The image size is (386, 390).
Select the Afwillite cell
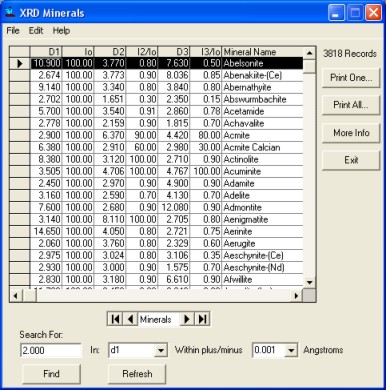pos(263,279)
